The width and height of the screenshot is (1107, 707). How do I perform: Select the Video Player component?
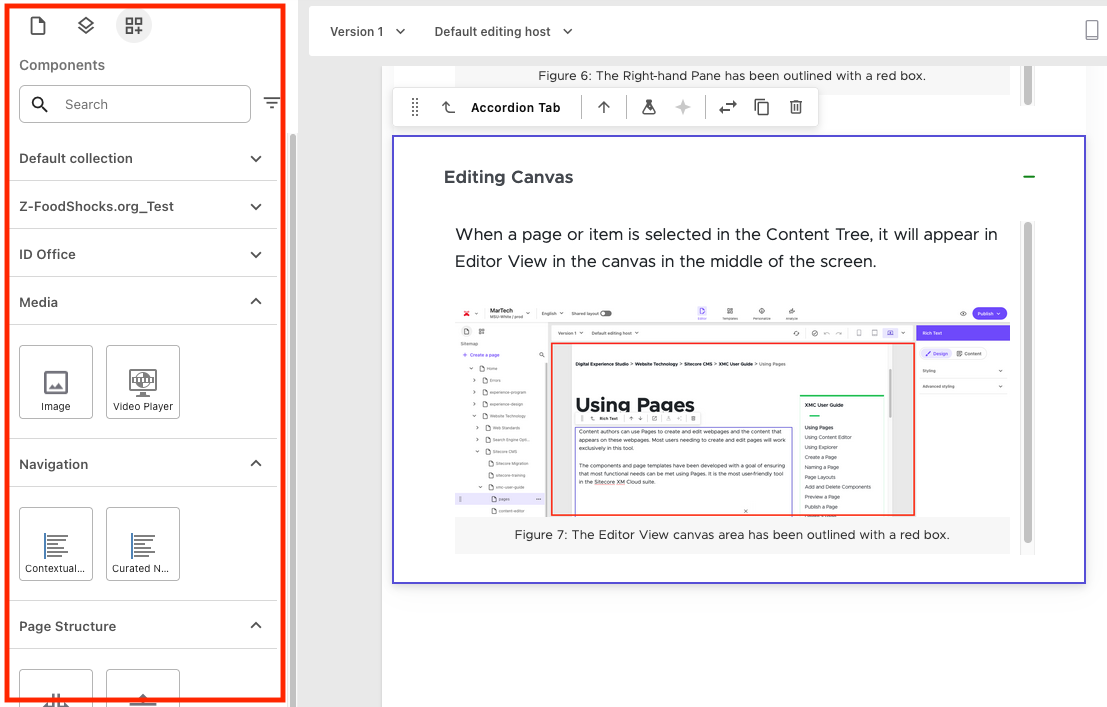pyautogui.click(x=142, y=381)
